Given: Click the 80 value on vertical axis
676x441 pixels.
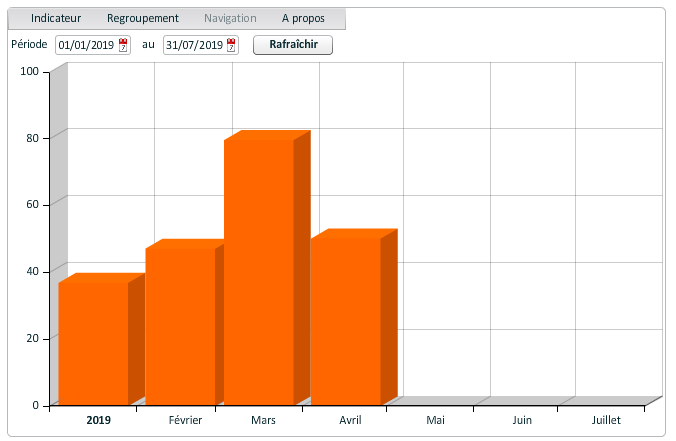Looking at the screenshot, I should 32,138.
